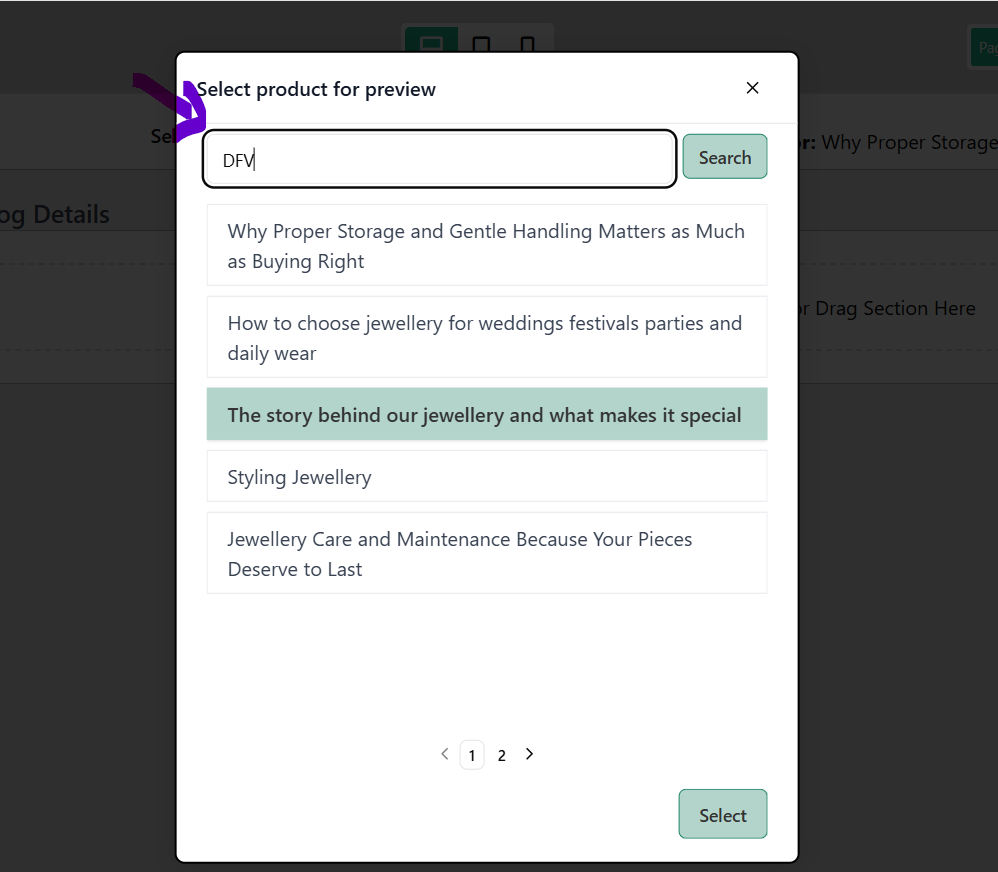Select the Styling Jewellery entry
Screen dimensions: 998x872
coord(487,477)
